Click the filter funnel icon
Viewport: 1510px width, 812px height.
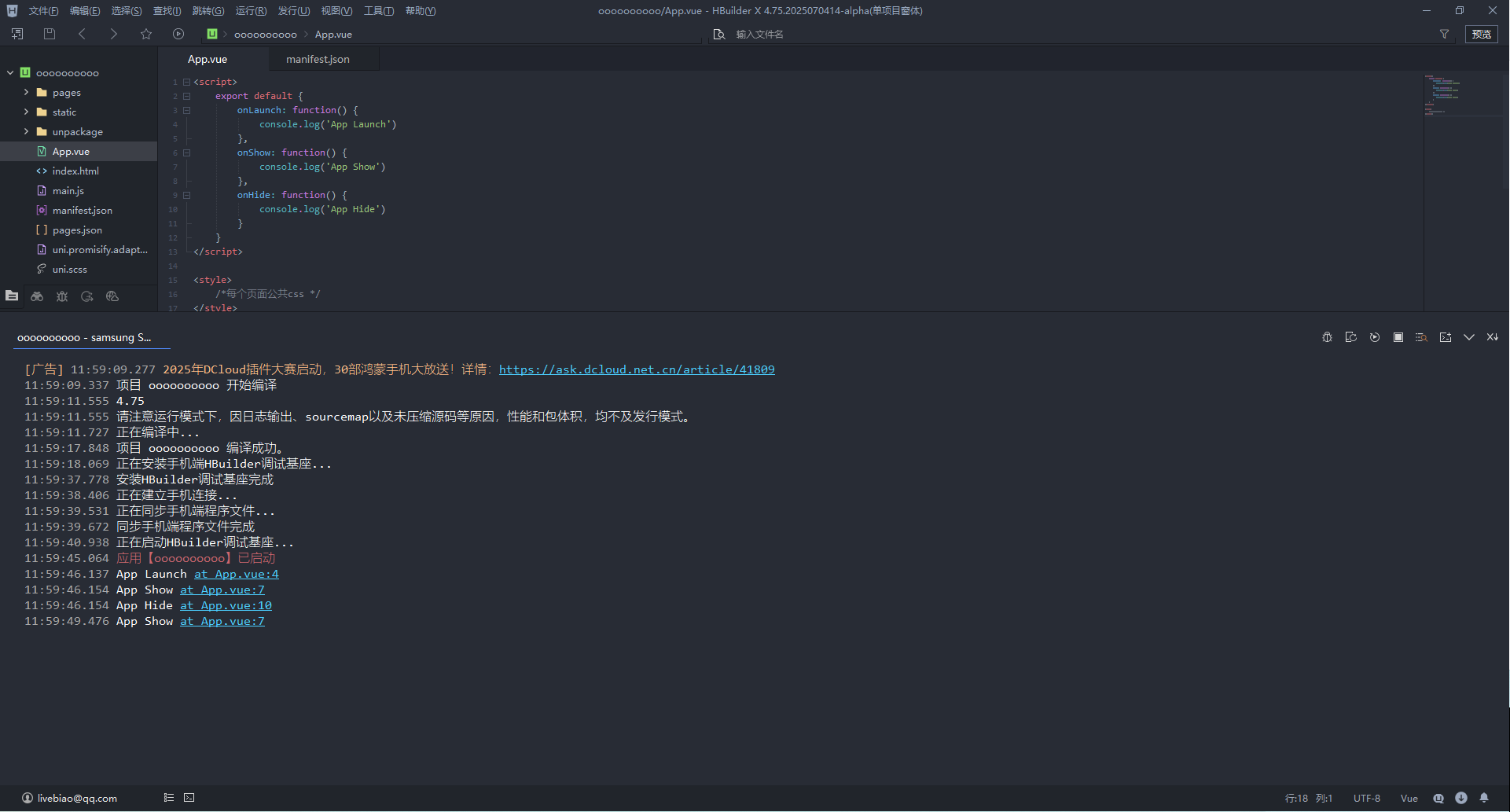pyautogui.click(x=1444, y=34)
